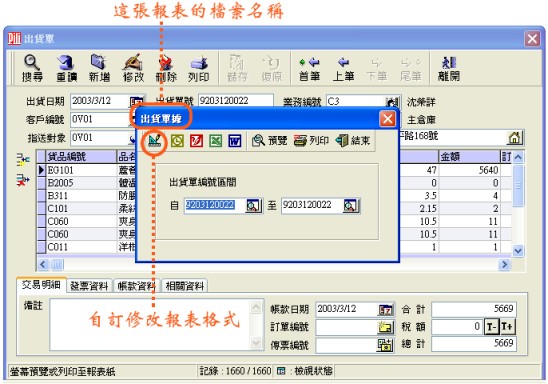Open lookup icon for 傳票編號
Viewport: 548px width, 384px height.
tap(386, 345)
